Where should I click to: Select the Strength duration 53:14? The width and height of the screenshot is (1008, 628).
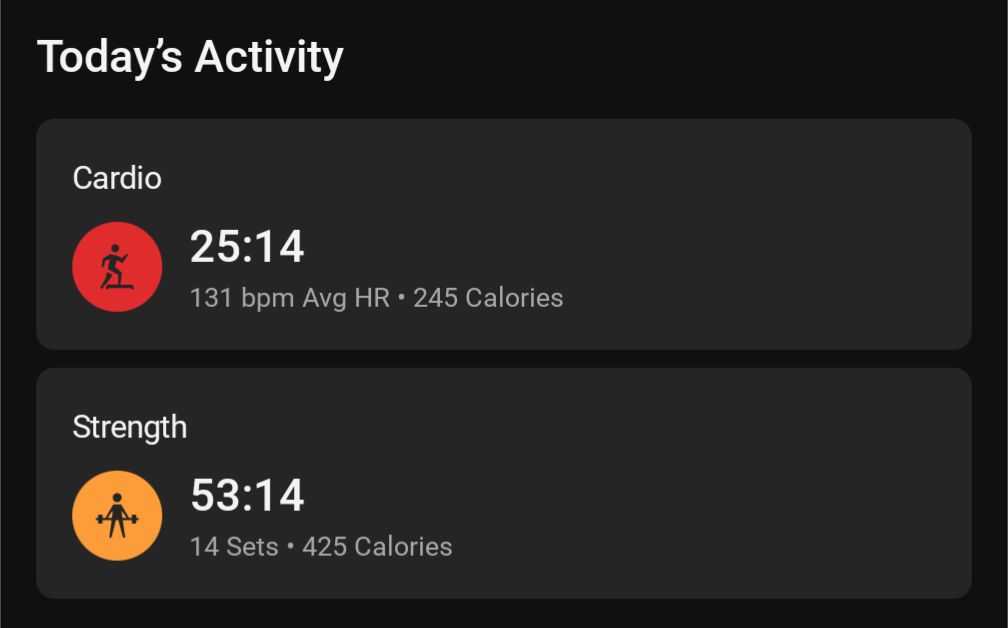[x=247, y=495]
